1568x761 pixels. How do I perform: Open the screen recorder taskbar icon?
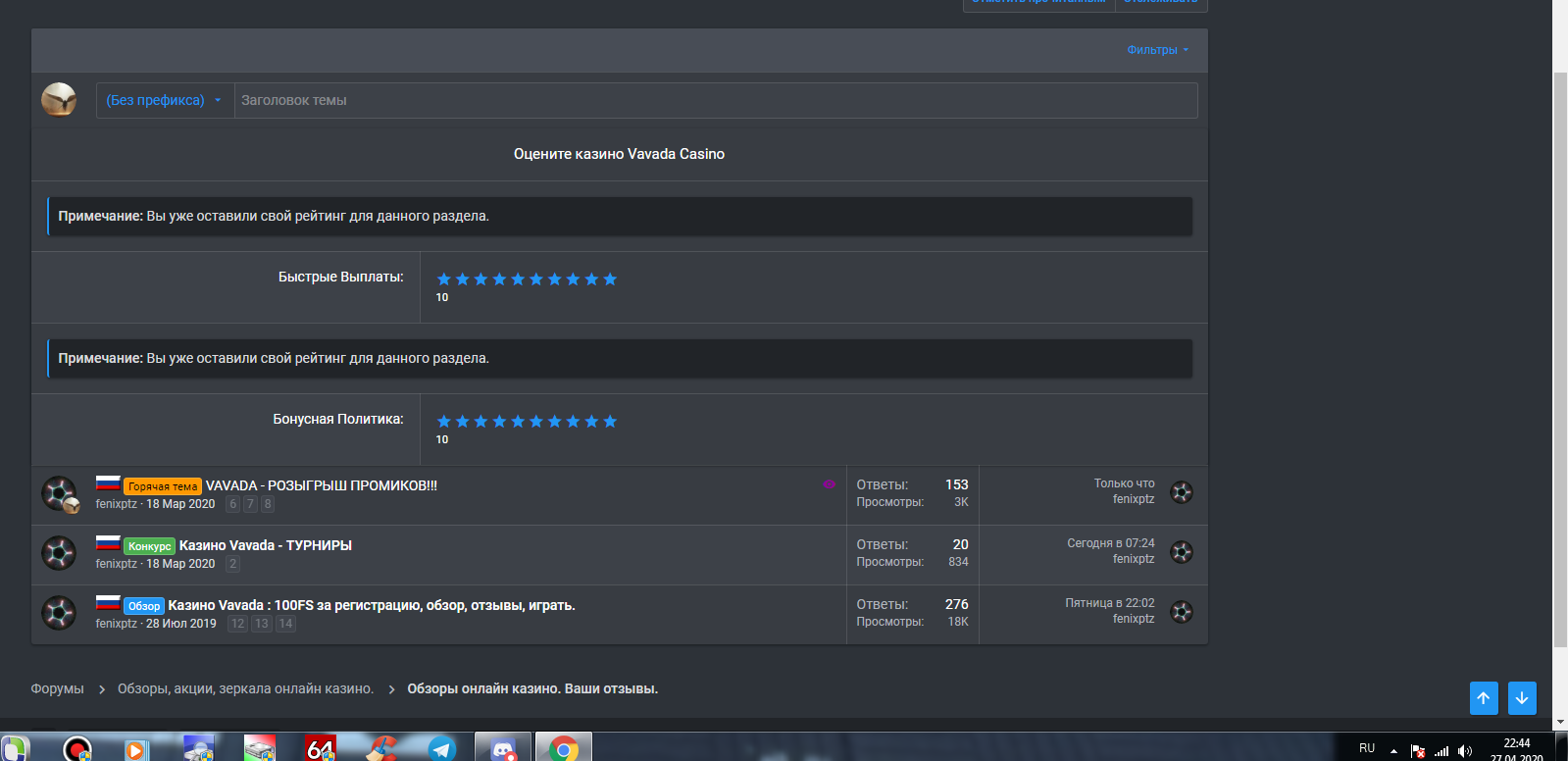click(76, 749)
